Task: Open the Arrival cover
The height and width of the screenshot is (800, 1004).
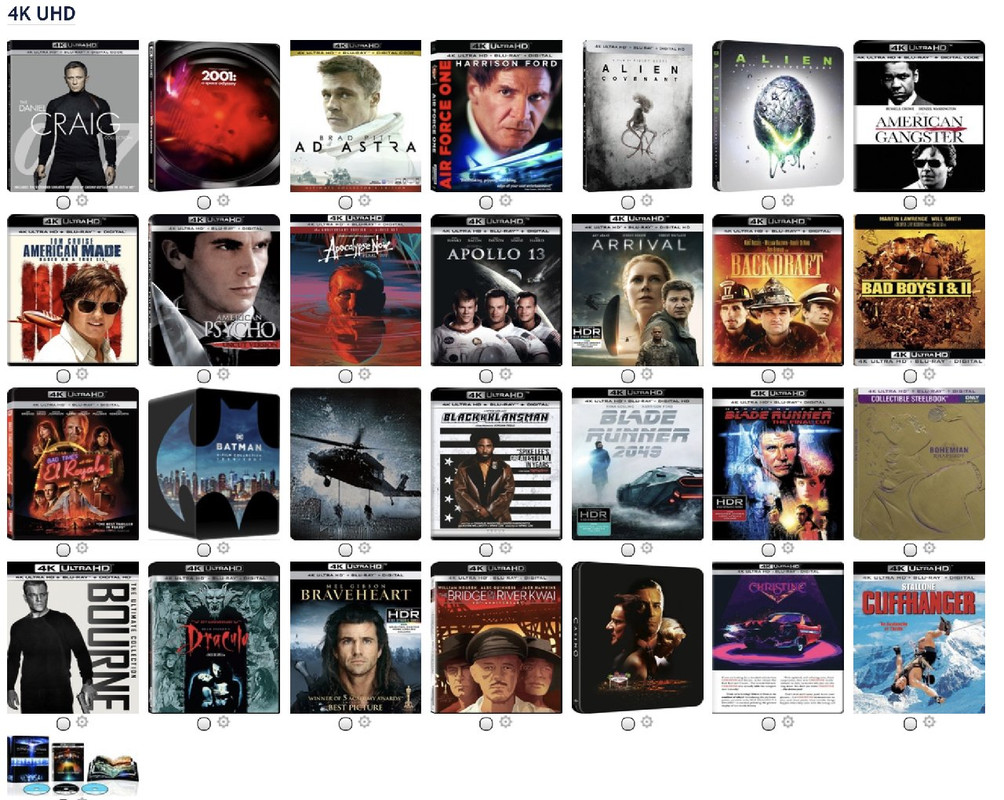Action: tap(637, 290)
